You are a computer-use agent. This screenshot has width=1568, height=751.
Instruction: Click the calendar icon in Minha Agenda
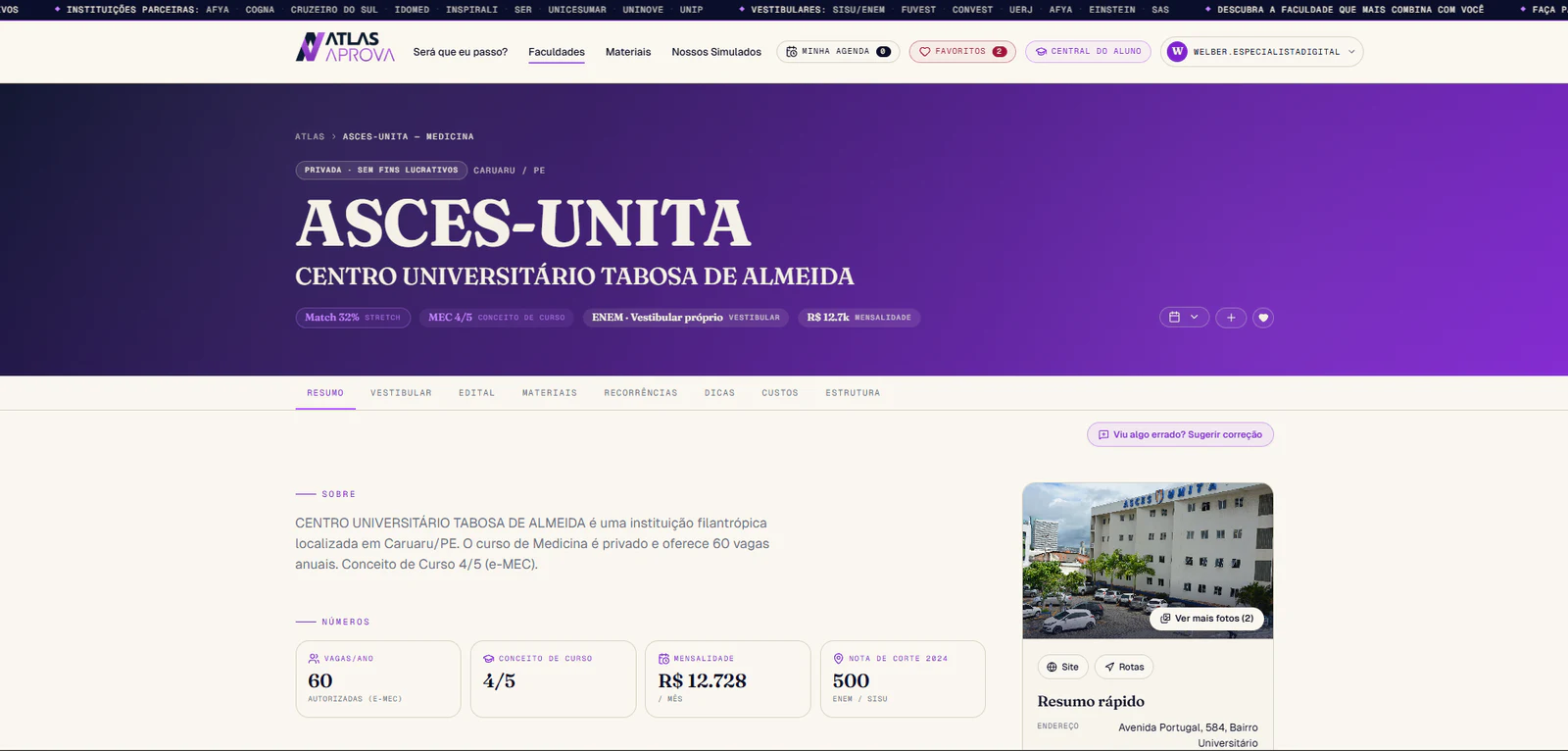click(792, 52)
